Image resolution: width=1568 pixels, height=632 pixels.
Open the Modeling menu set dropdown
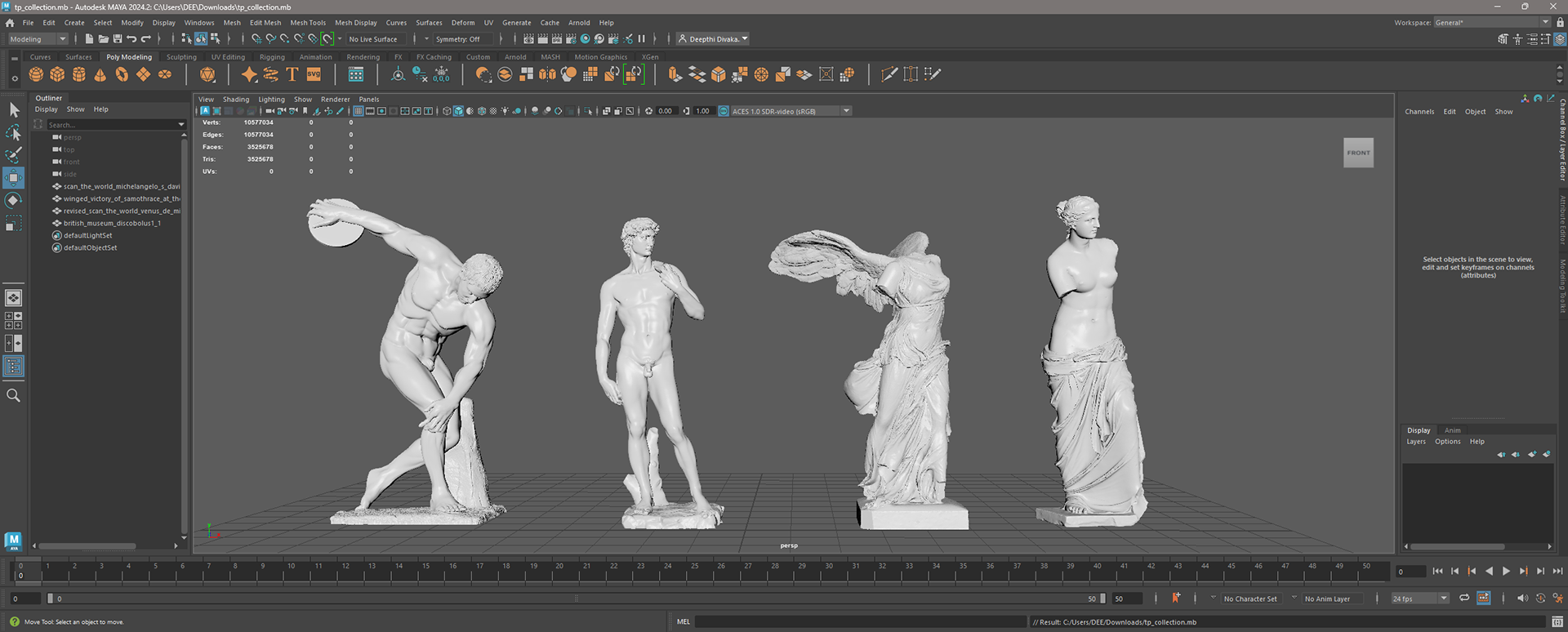coord(38,39)
